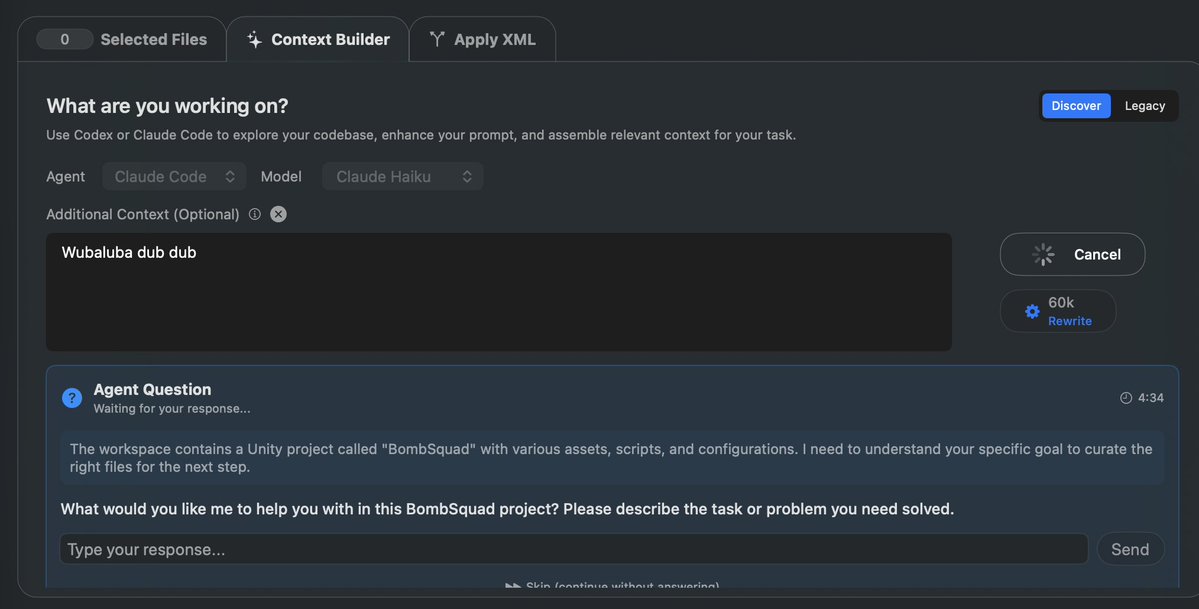Click the agent's BombSquad workspace description text
Screen dimensions: 1199x609
tap(611, 458)
